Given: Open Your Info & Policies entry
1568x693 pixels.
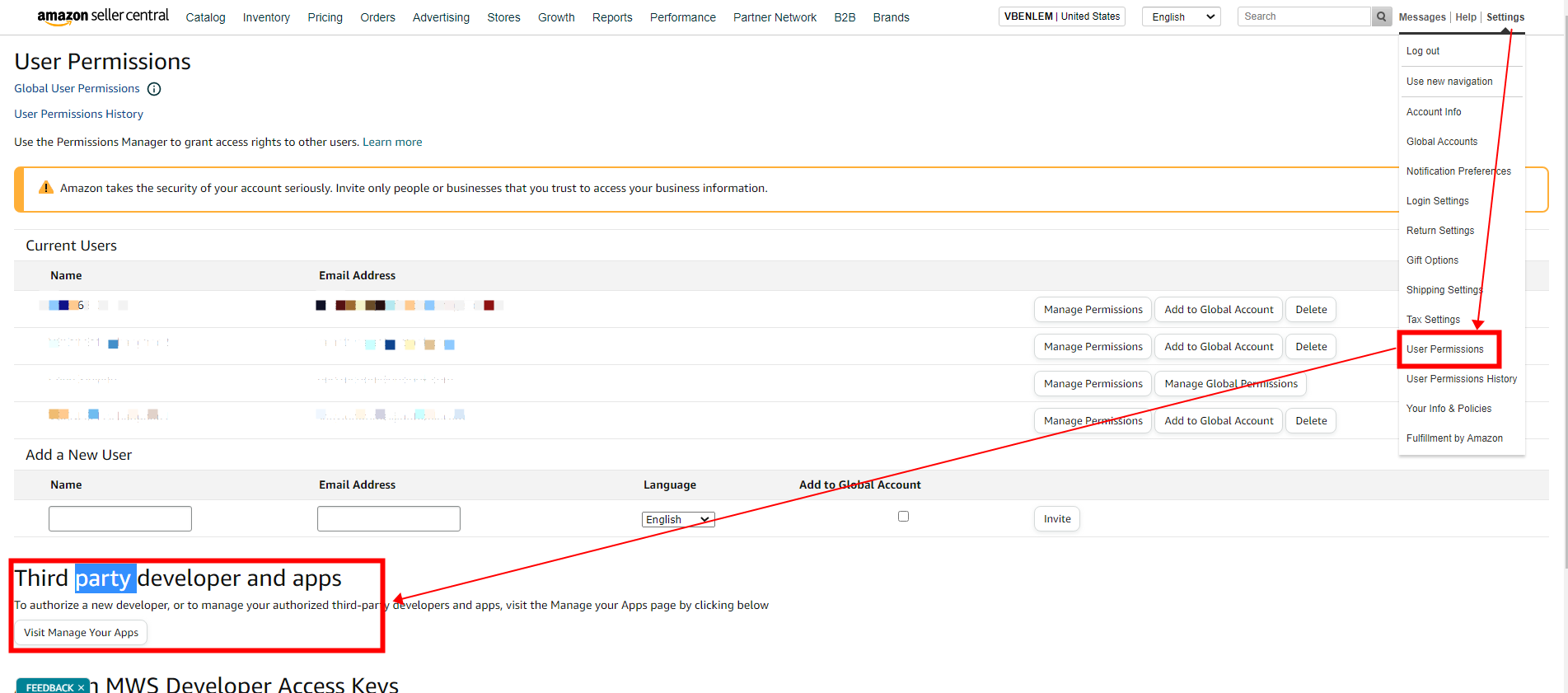Looking at the screenshot, I should tap(1449, 409).
